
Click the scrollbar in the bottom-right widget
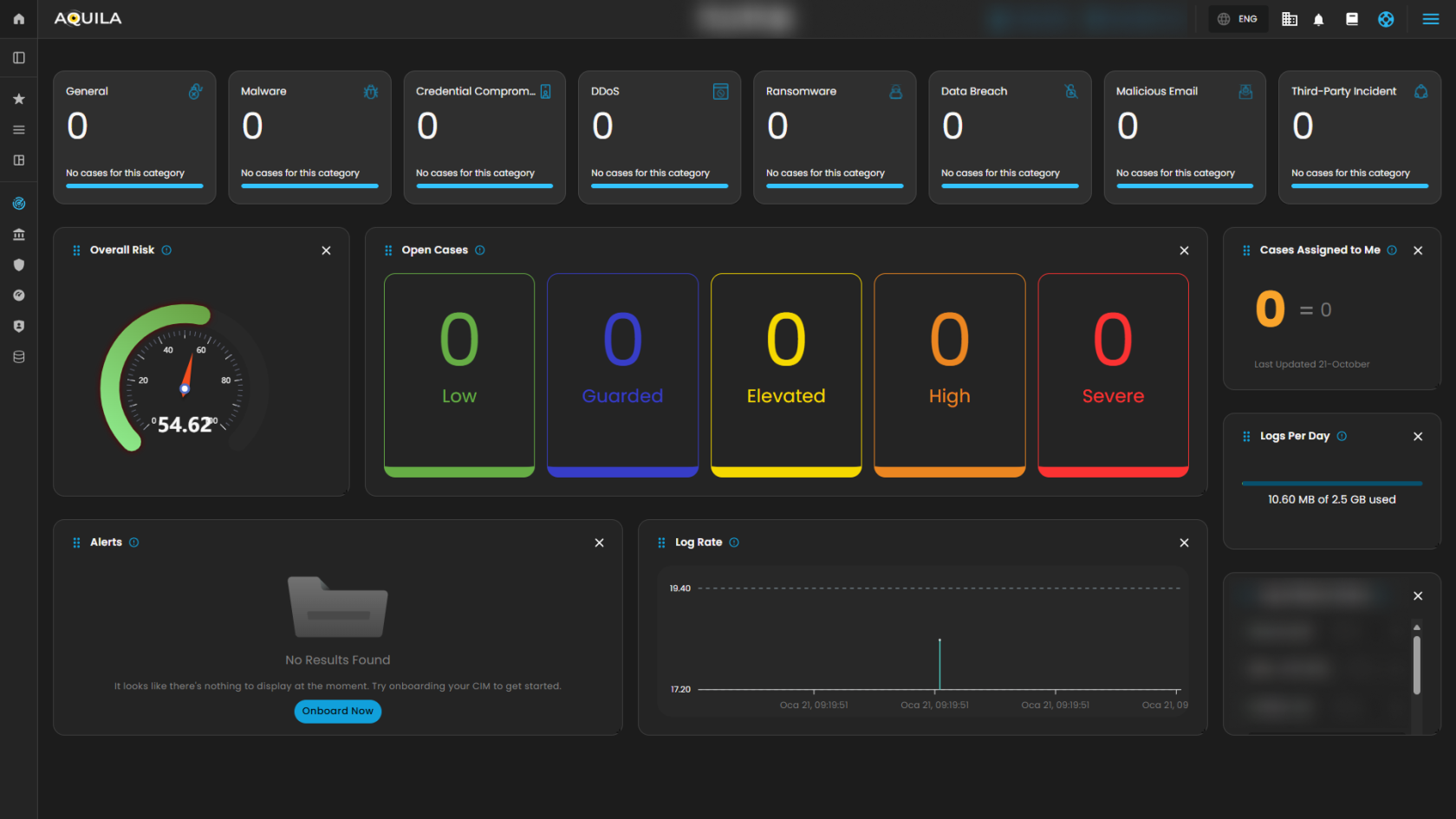tap(1416, 665)
